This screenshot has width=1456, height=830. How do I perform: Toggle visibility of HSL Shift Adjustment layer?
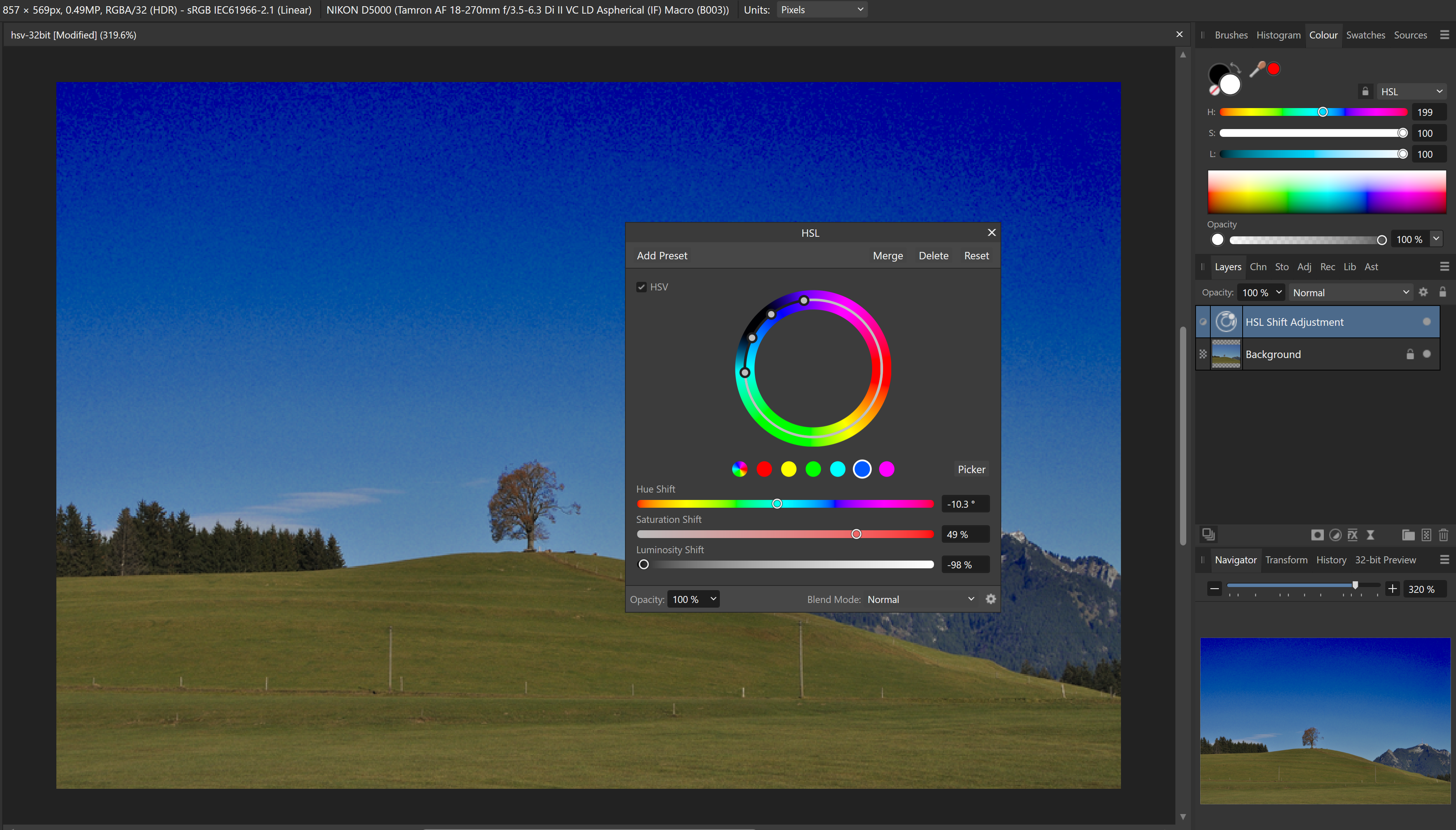(1426, 322)
